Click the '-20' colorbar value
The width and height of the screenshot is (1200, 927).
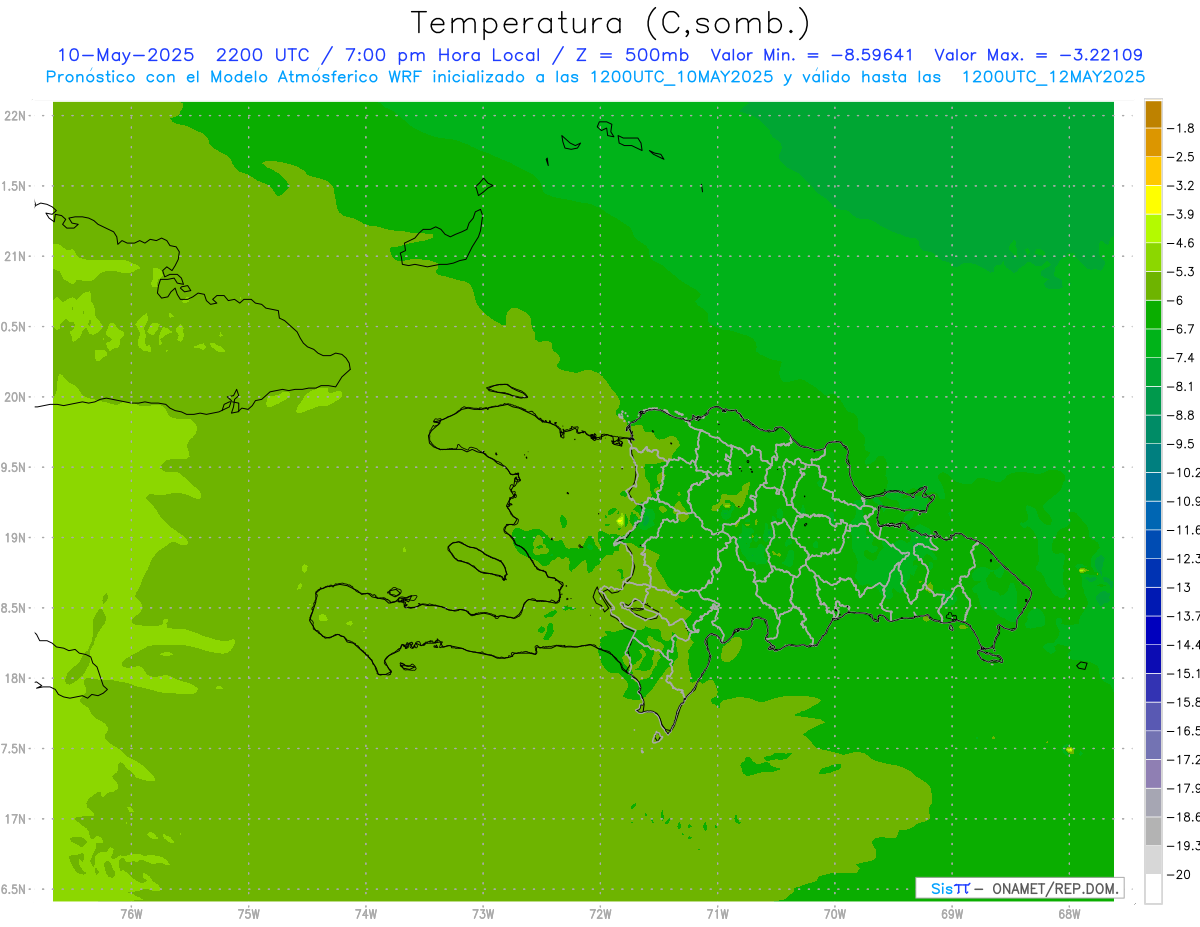pyautogui.click(x=1179, y=874)
